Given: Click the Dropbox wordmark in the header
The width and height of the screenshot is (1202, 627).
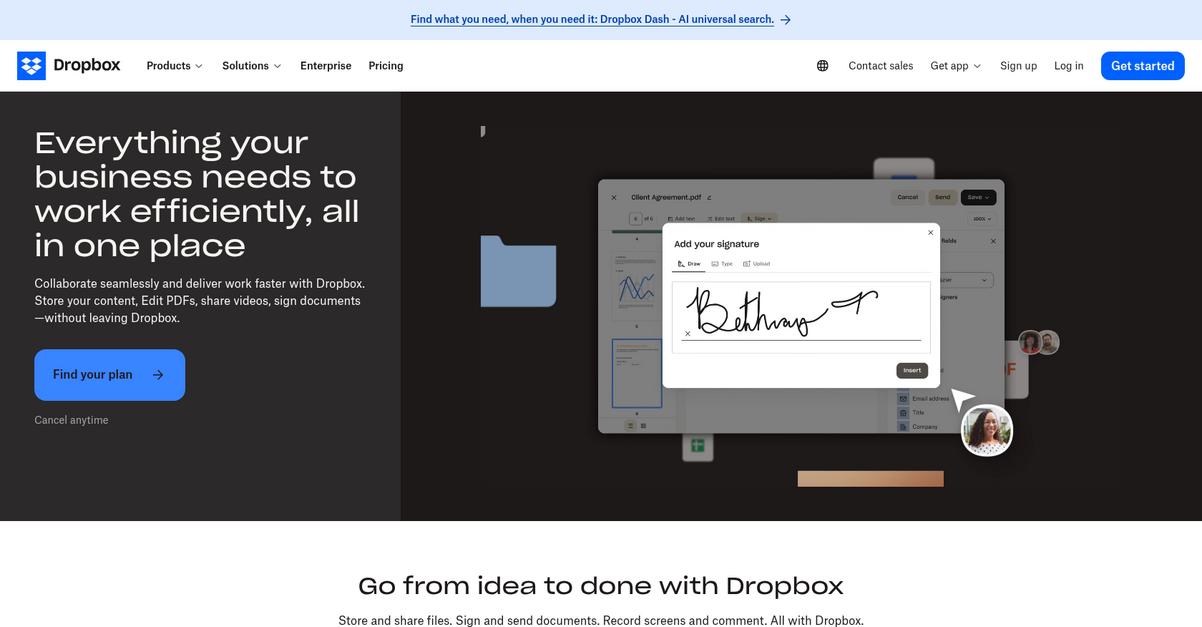Looking at the screenshot, I should click(86, 65).
